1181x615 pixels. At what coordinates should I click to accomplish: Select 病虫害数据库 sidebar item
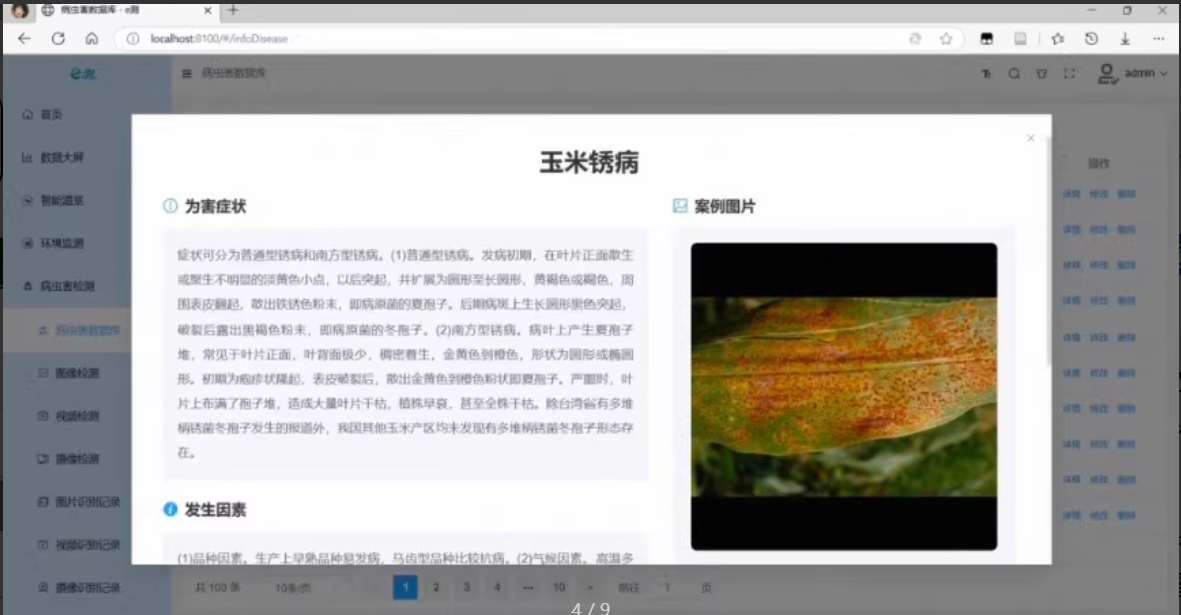(x=87, y=330)
